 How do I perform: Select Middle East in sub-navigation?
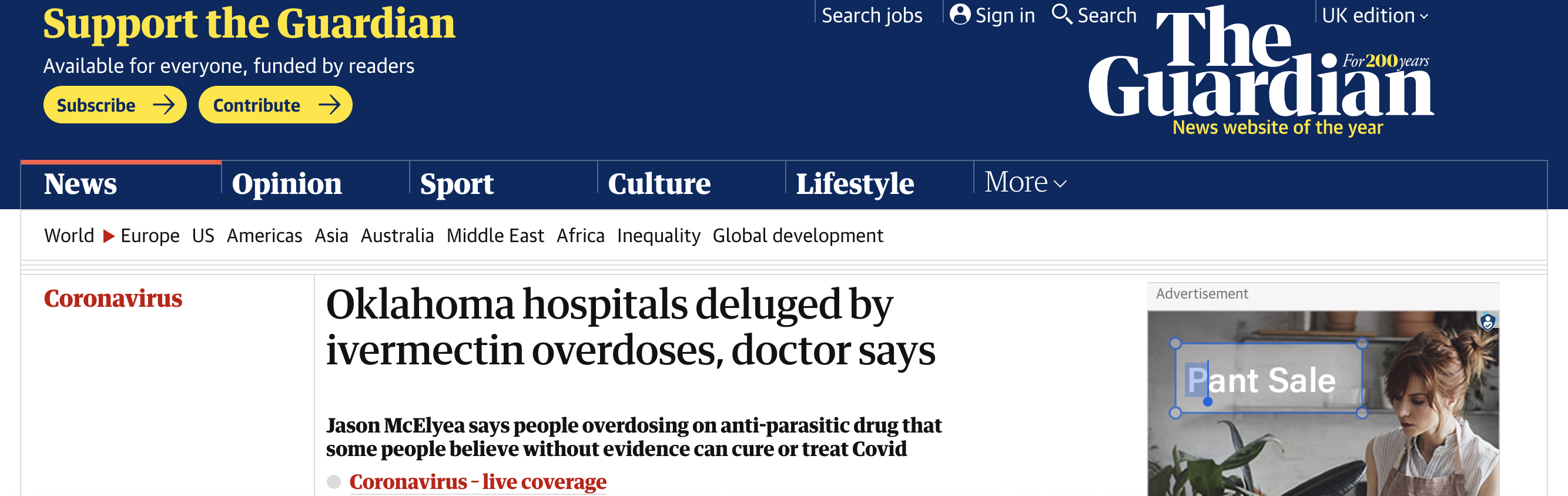click(x=495, y=236)
